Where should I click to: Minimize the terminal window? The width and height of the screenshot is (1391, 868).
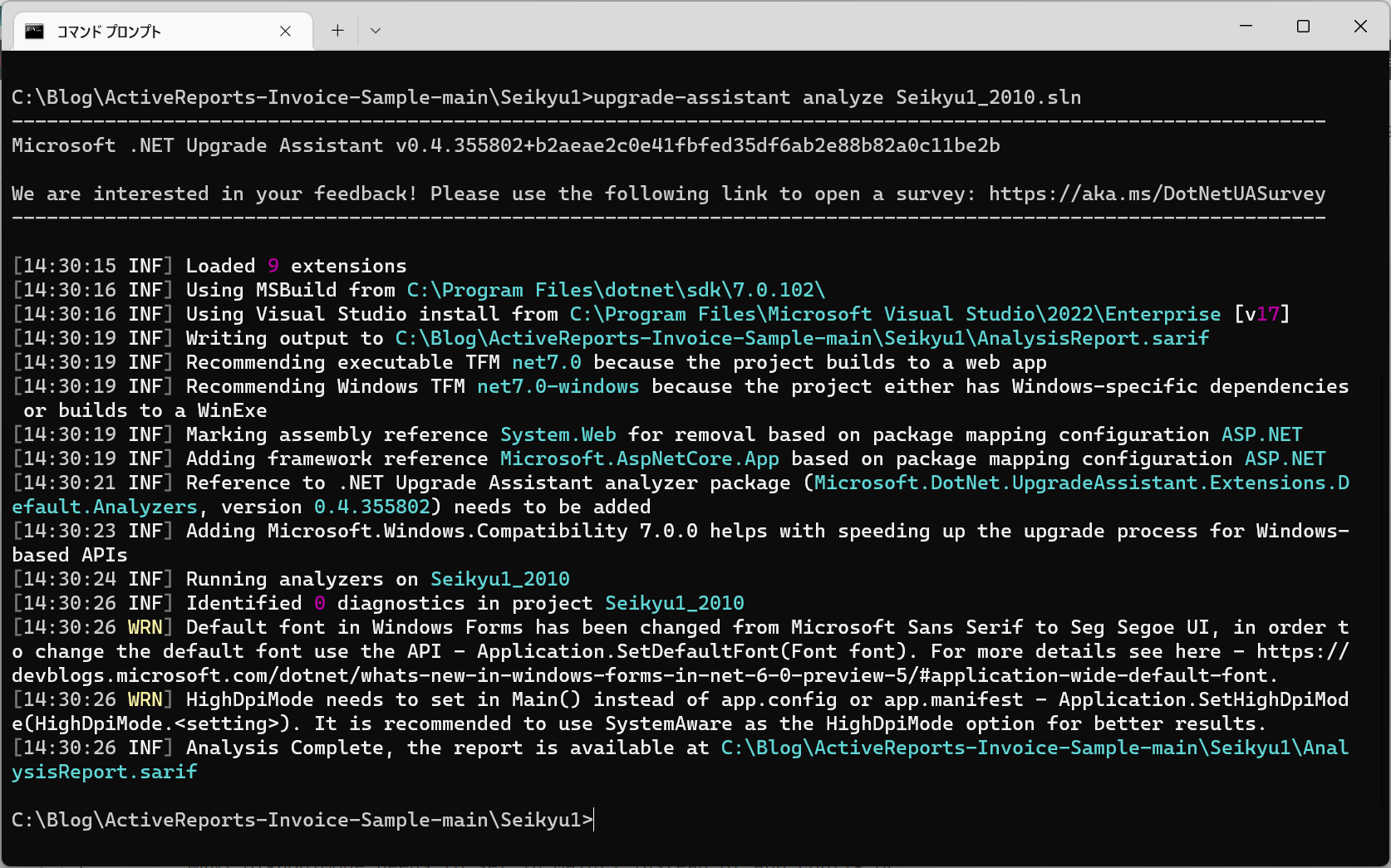click(1246, 27)
